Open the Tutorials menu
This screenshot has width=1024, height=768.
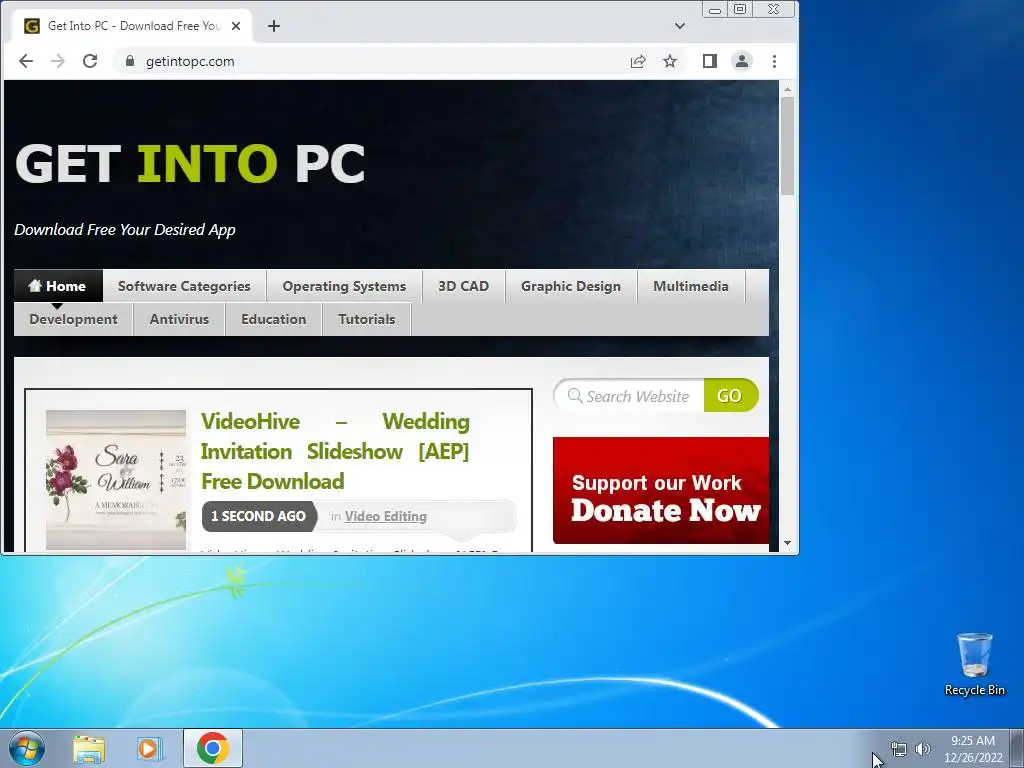pyautogui.click(x=366, y=319)
